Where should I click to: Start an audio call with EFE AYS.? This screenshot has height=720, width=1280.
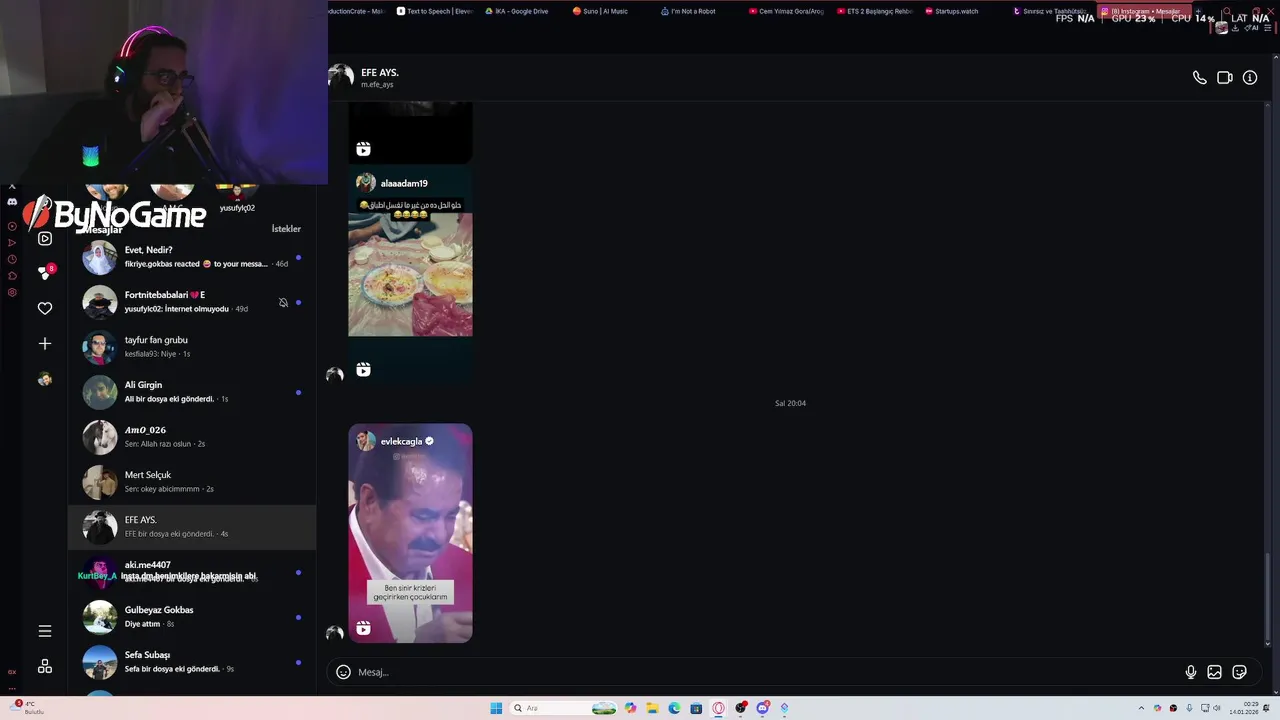(1199, 78)
